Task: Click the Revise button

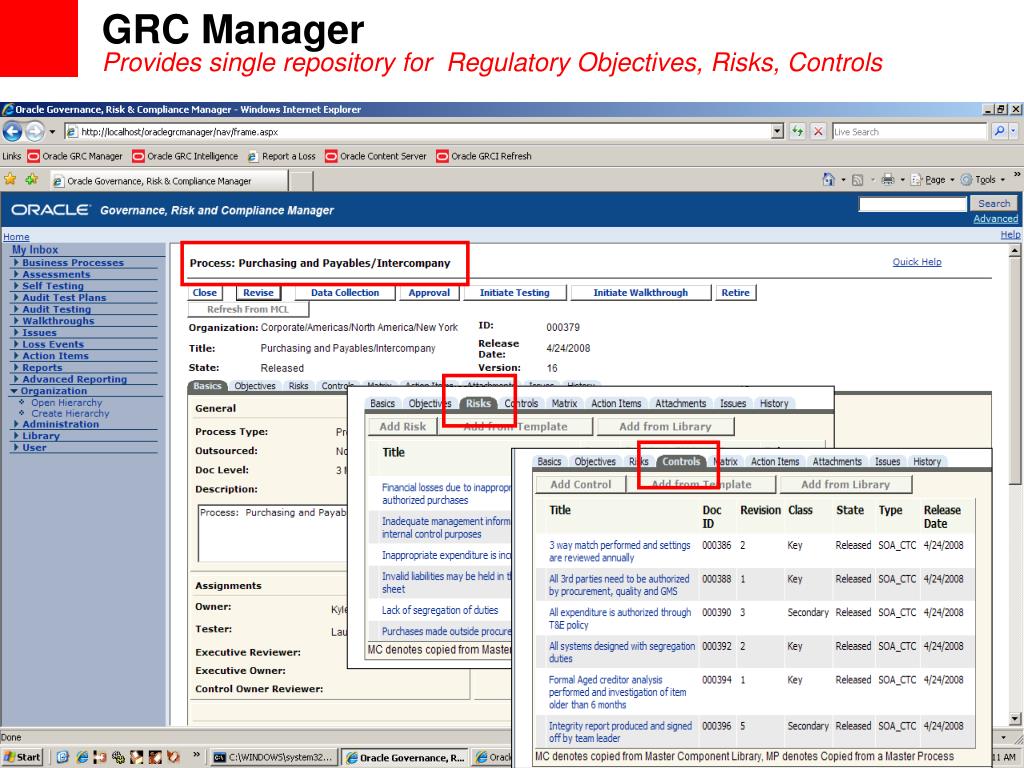Action: 259,293
